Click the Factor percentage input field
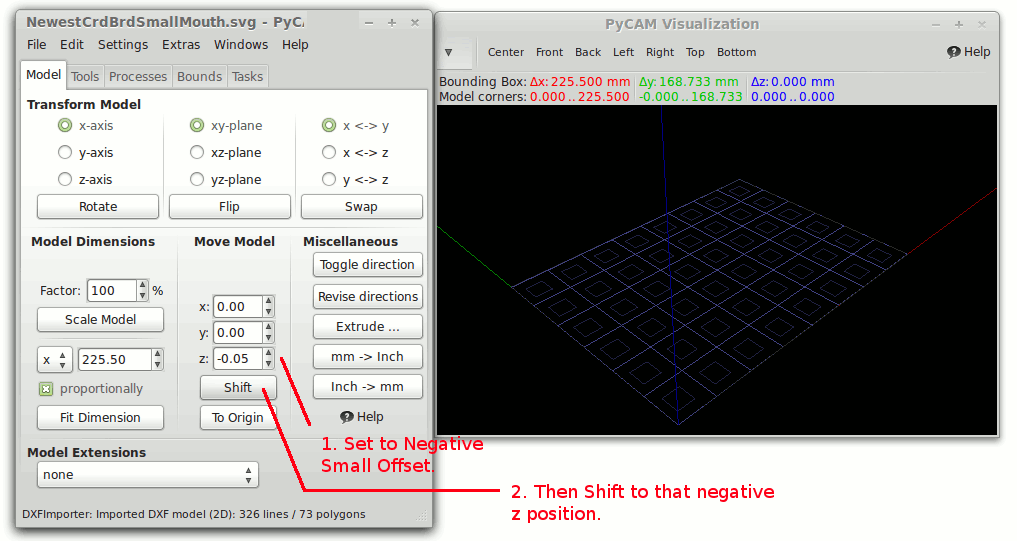This screenshot has width=1017, height=541. (112, 291)
